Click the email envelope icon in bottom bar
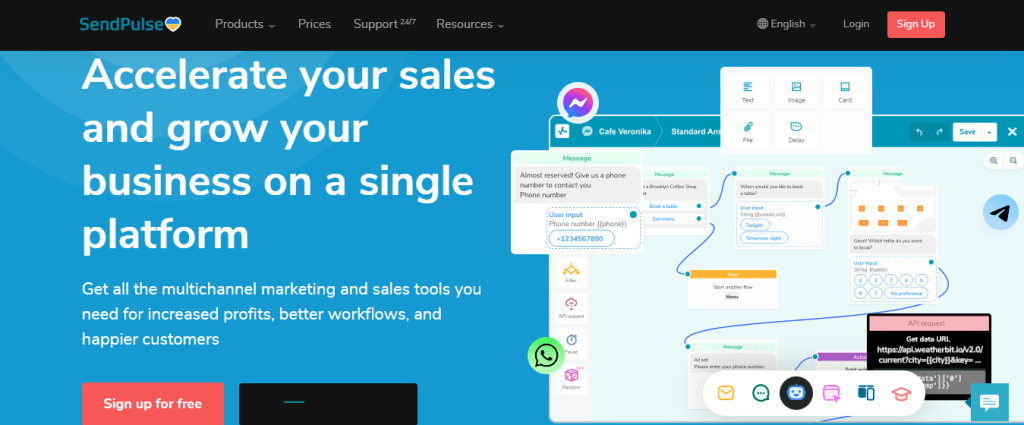Viewport: 1024px width, 425px height. click(726, 392)
